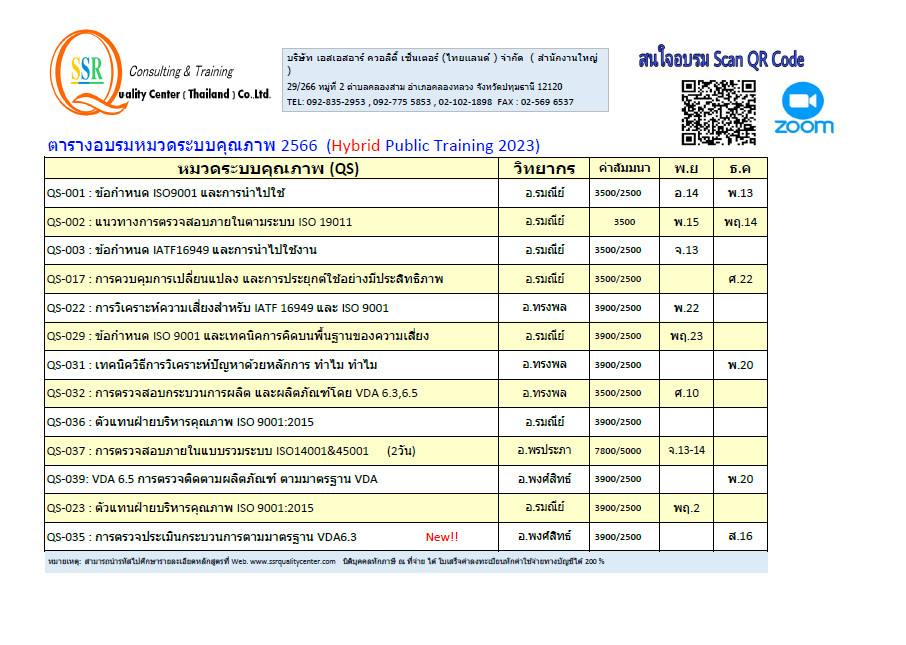Click the 'ส.16' date in QS-035 row

point(740,536)
